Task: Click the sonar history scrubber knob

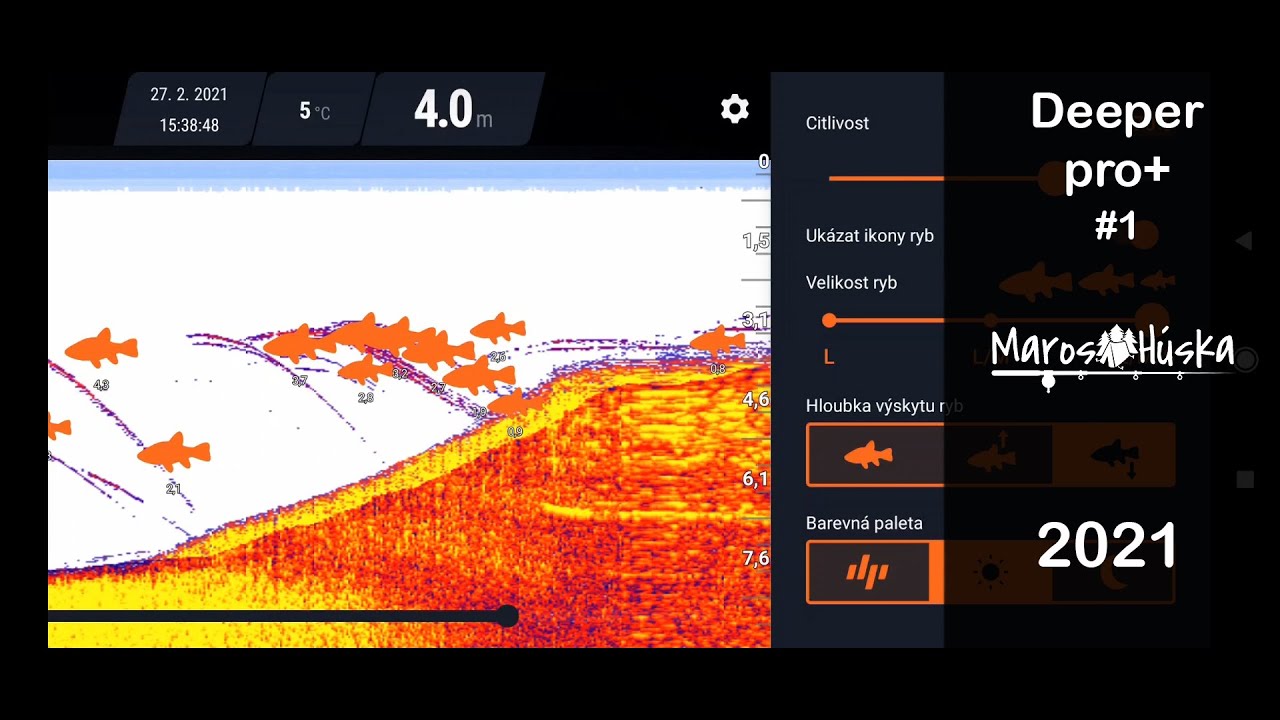Action: tap(508, 616)
